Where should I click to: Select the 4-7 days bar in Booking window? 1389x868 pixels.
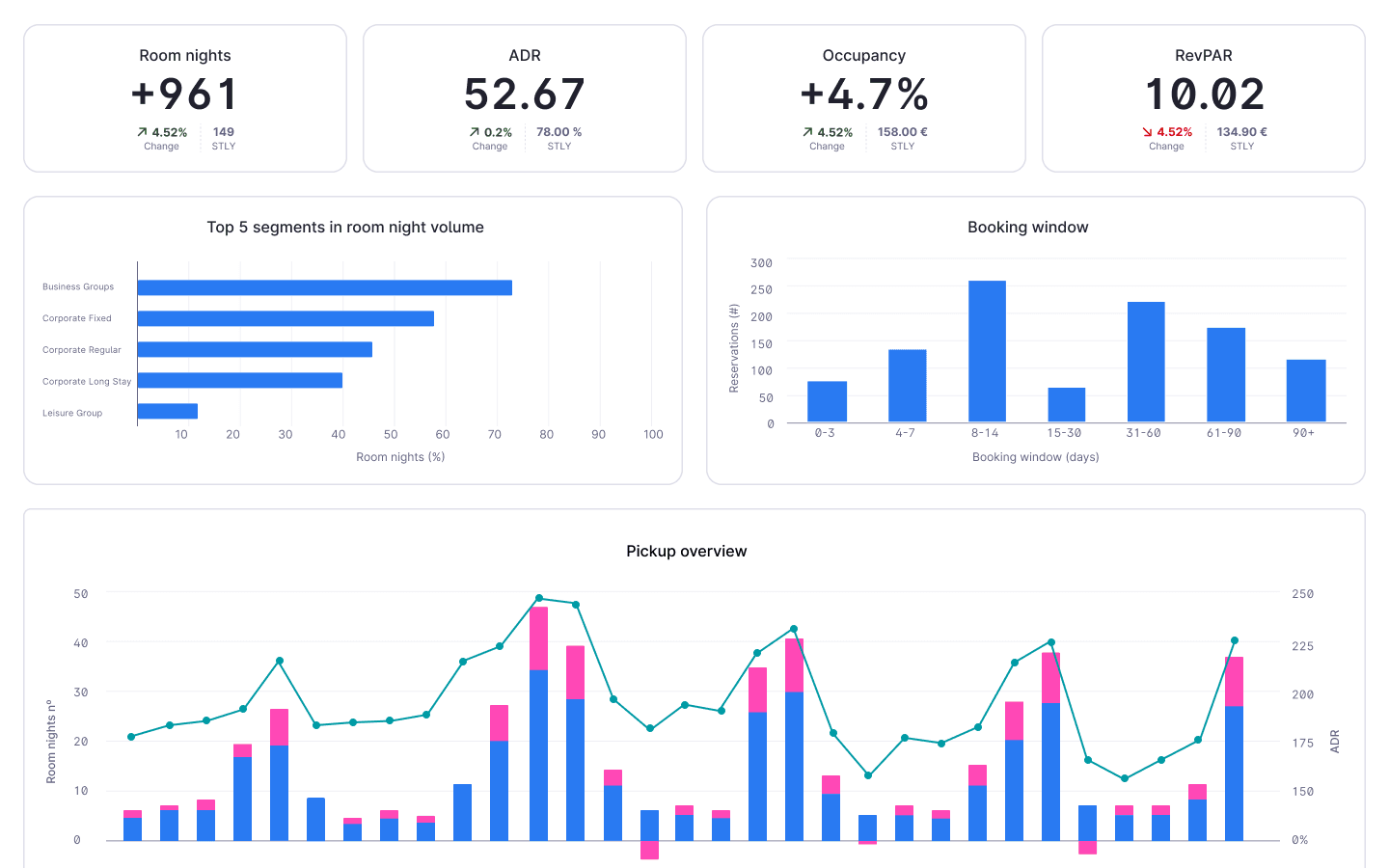[907, 386]
